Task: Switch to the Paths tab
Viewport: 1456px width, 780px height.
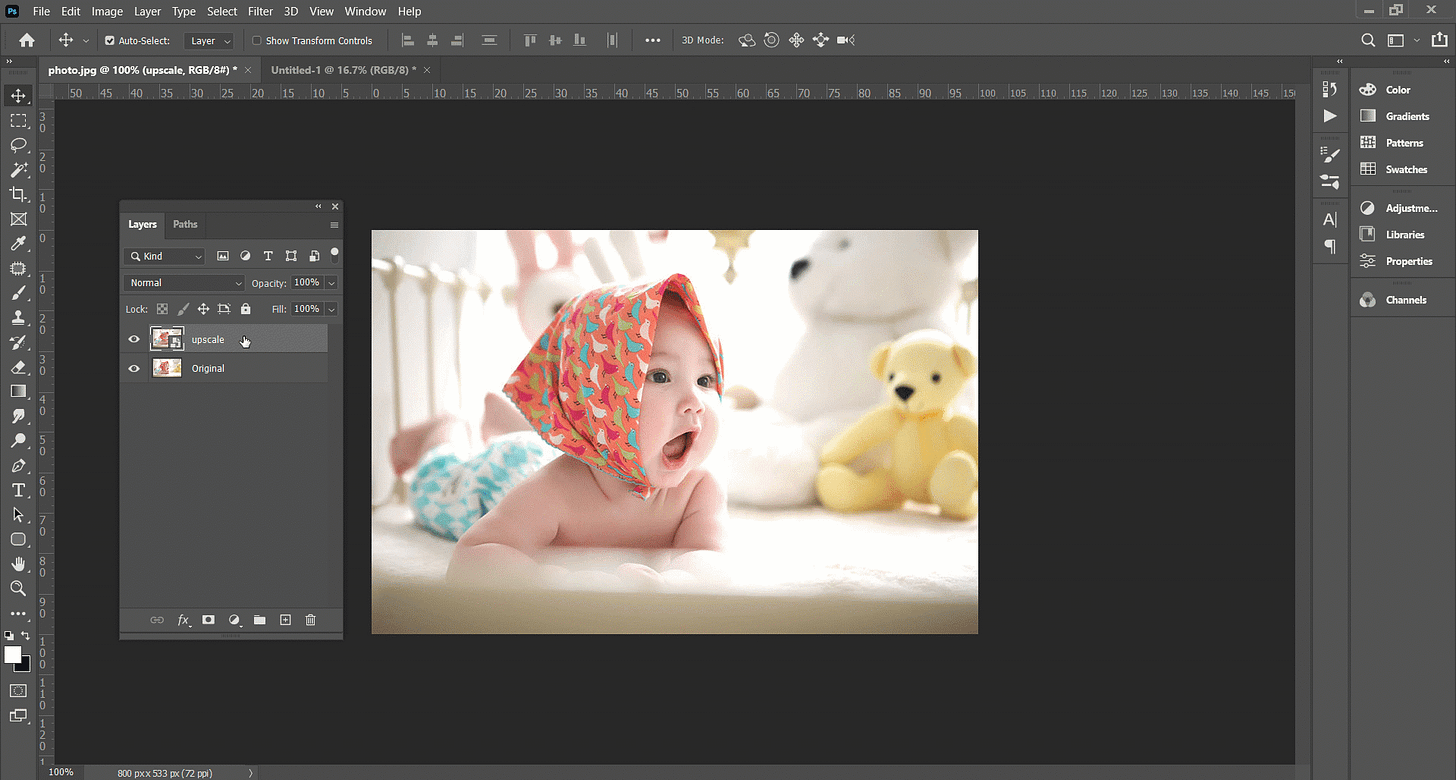Action: click(x=185, y=224)
